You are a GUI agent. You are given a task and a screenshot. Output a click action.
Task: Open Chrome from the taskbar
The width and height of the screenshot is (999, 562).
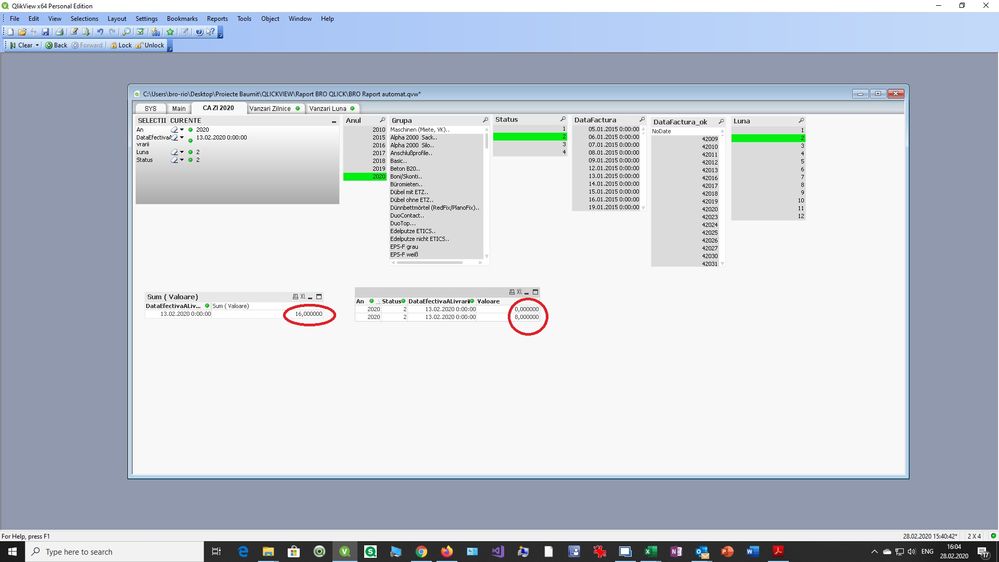(421, 551)
